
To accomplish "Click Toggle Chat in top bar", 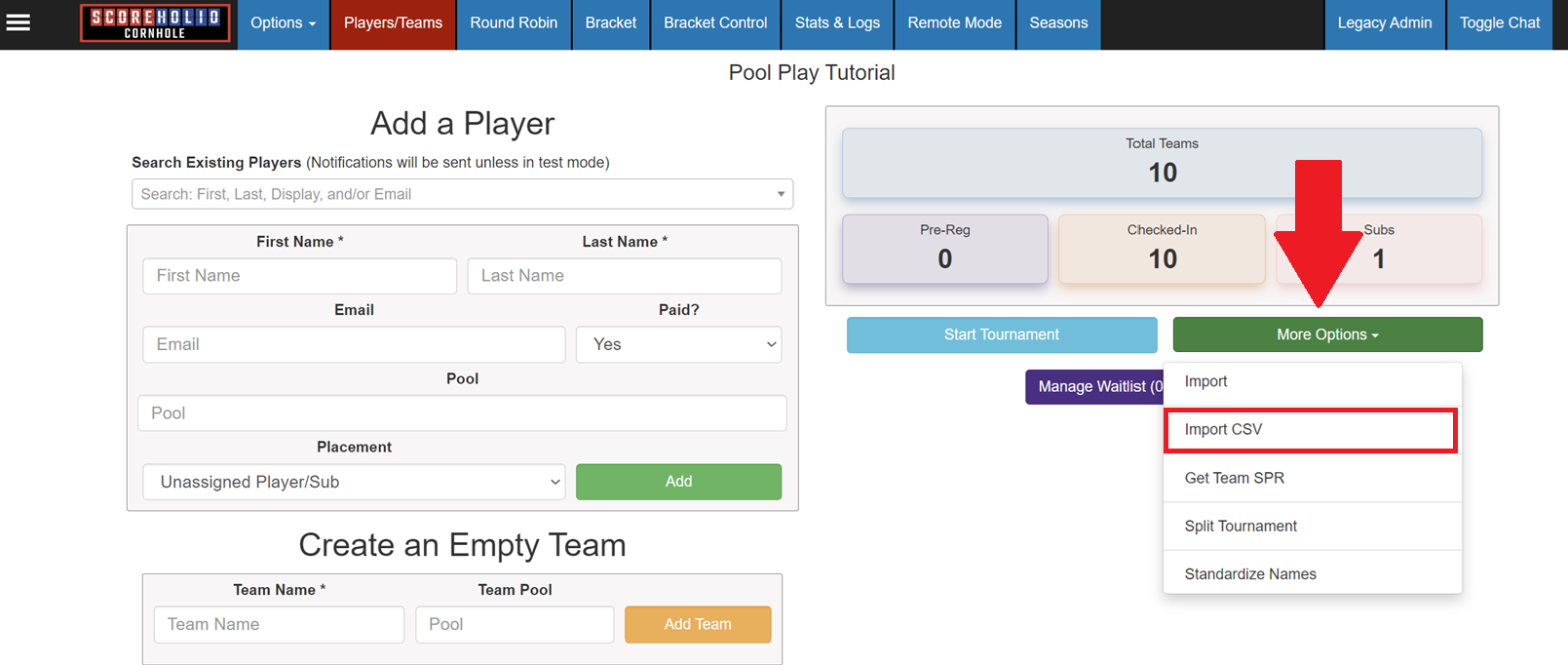I will tap(1499, 23).
